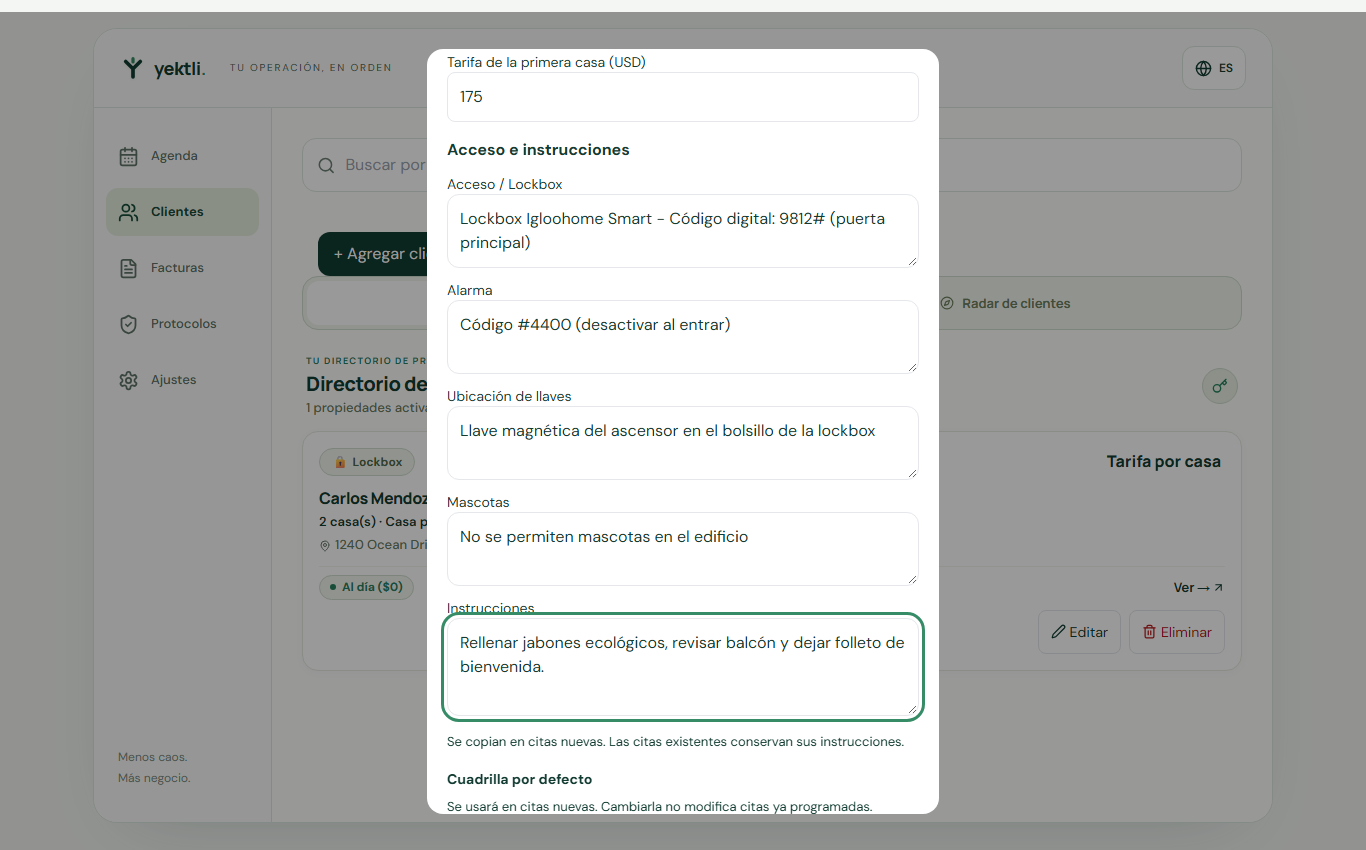Open Ajustes settings in the sidebar
This screenshot has width=1366, height=850.
182,380
